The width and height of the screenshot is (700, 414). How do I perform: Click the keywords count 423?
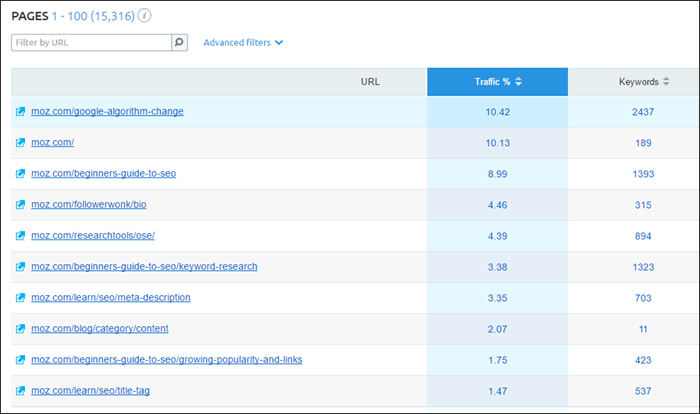[643, 360]
